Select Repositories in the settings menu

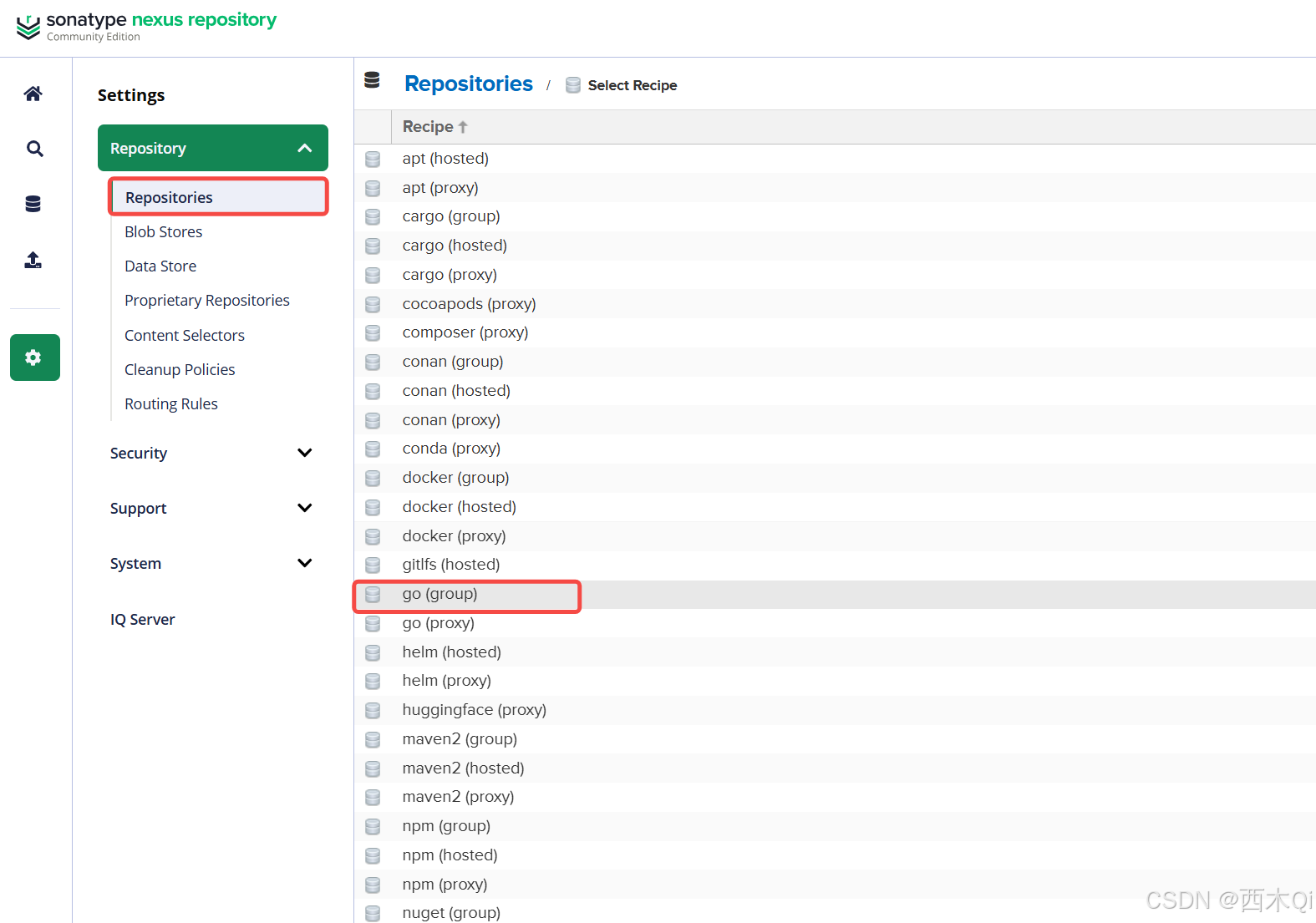pyautogui.click(x=219, y=197)
